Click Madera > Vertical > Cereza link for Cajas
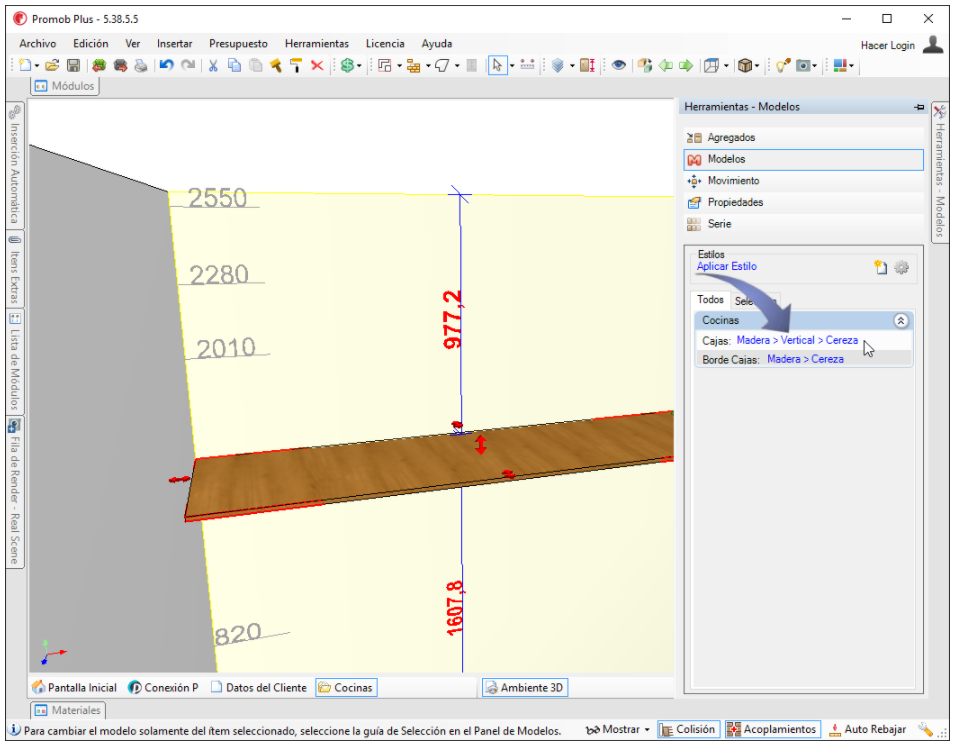 point(797,340)
